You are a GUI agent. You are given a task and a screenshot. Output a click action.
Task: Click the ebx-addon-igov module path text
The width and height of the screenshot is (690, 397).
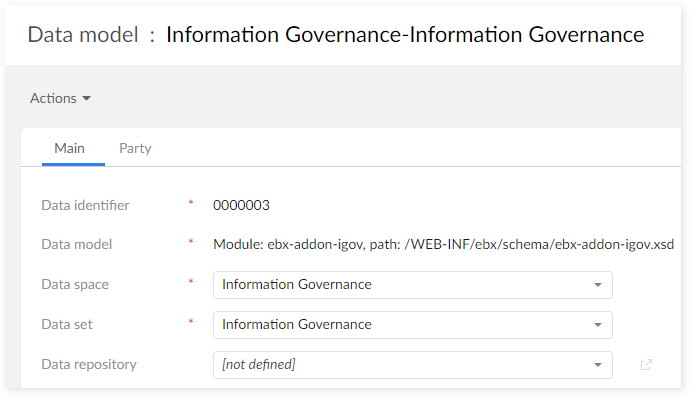click(443, 244)
